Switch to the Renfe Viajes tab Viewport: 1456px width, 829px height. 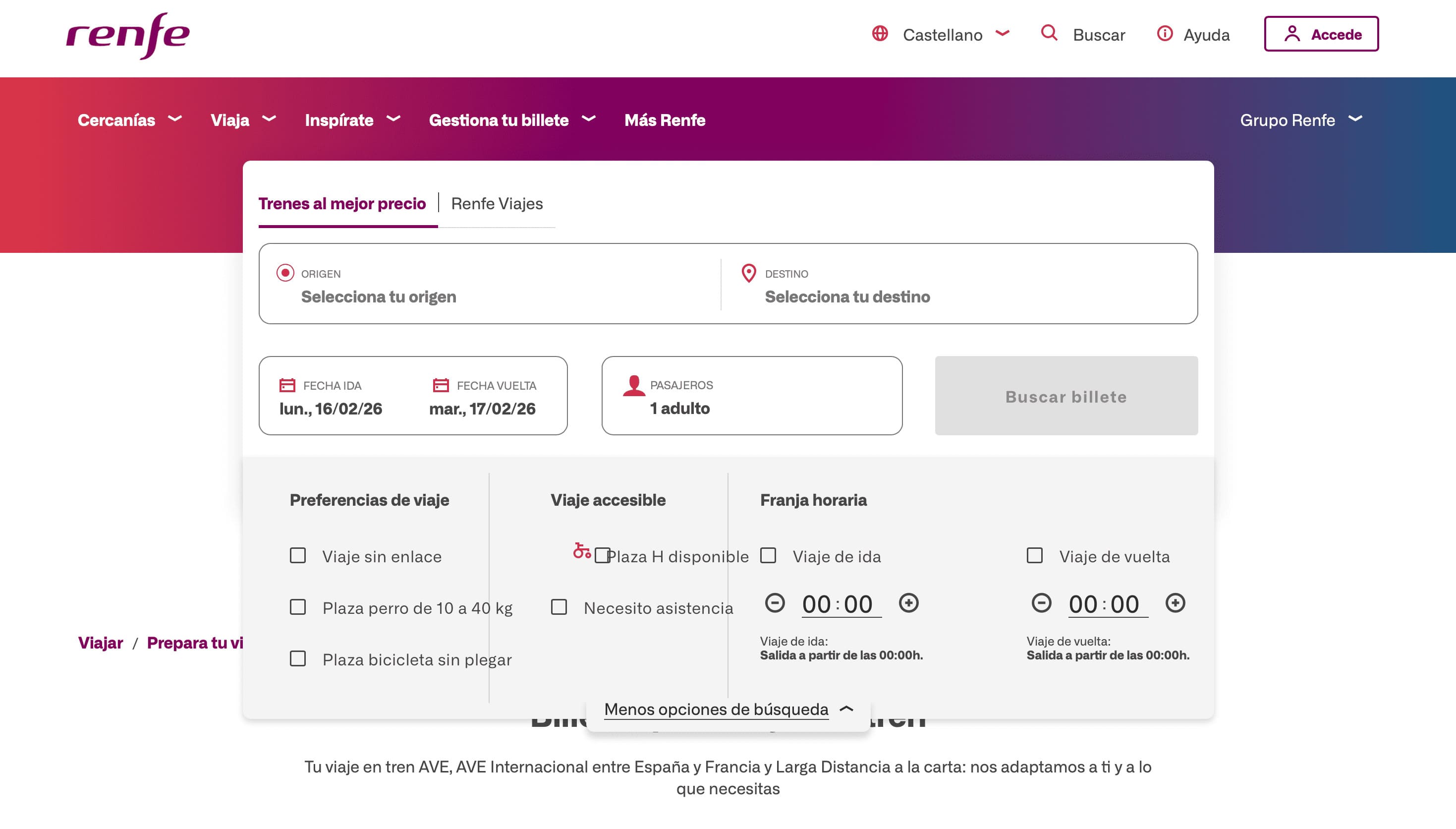[497, 204]
